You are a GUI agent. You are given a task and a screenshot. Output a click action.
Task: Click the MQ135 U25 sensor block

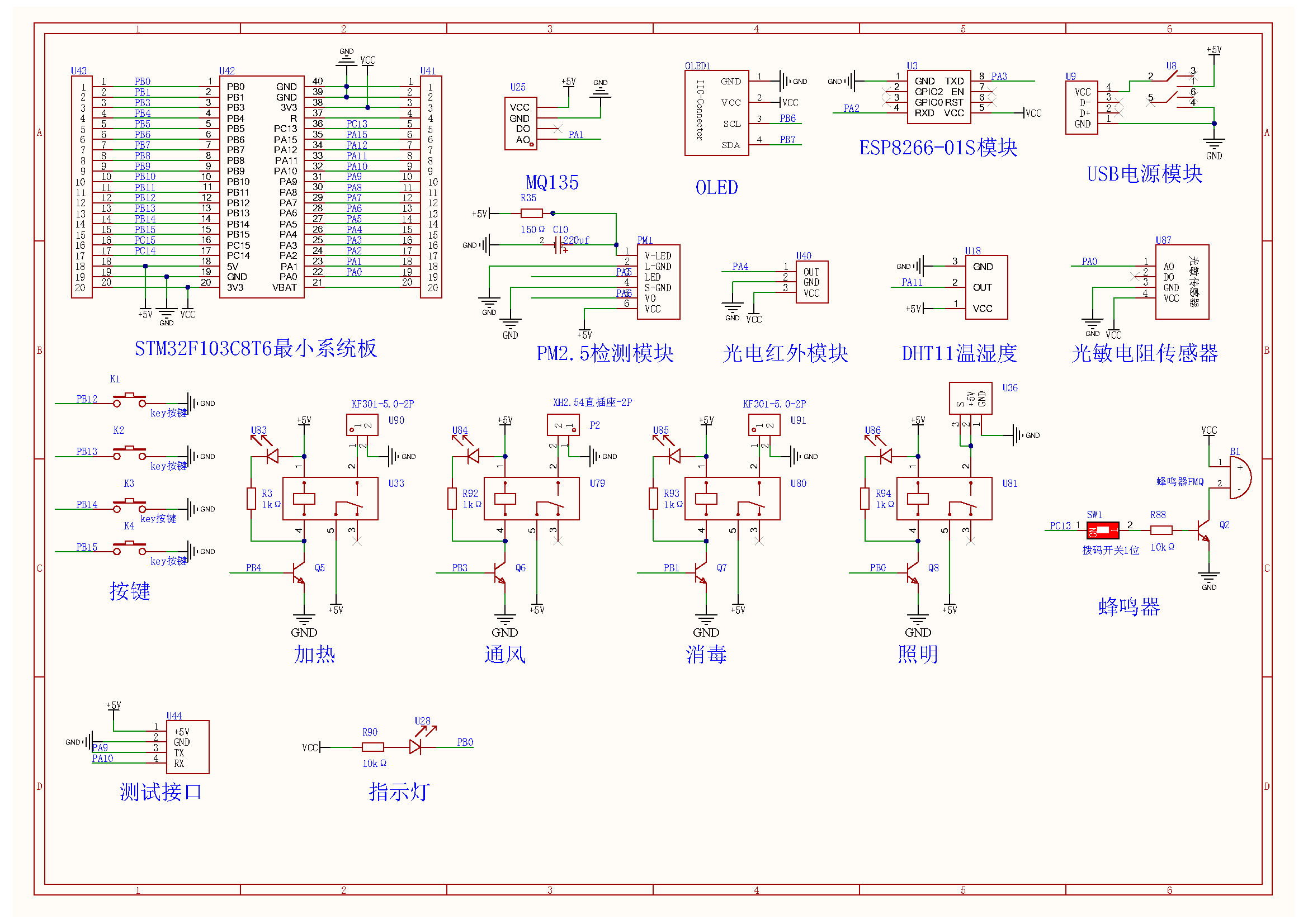521,124
